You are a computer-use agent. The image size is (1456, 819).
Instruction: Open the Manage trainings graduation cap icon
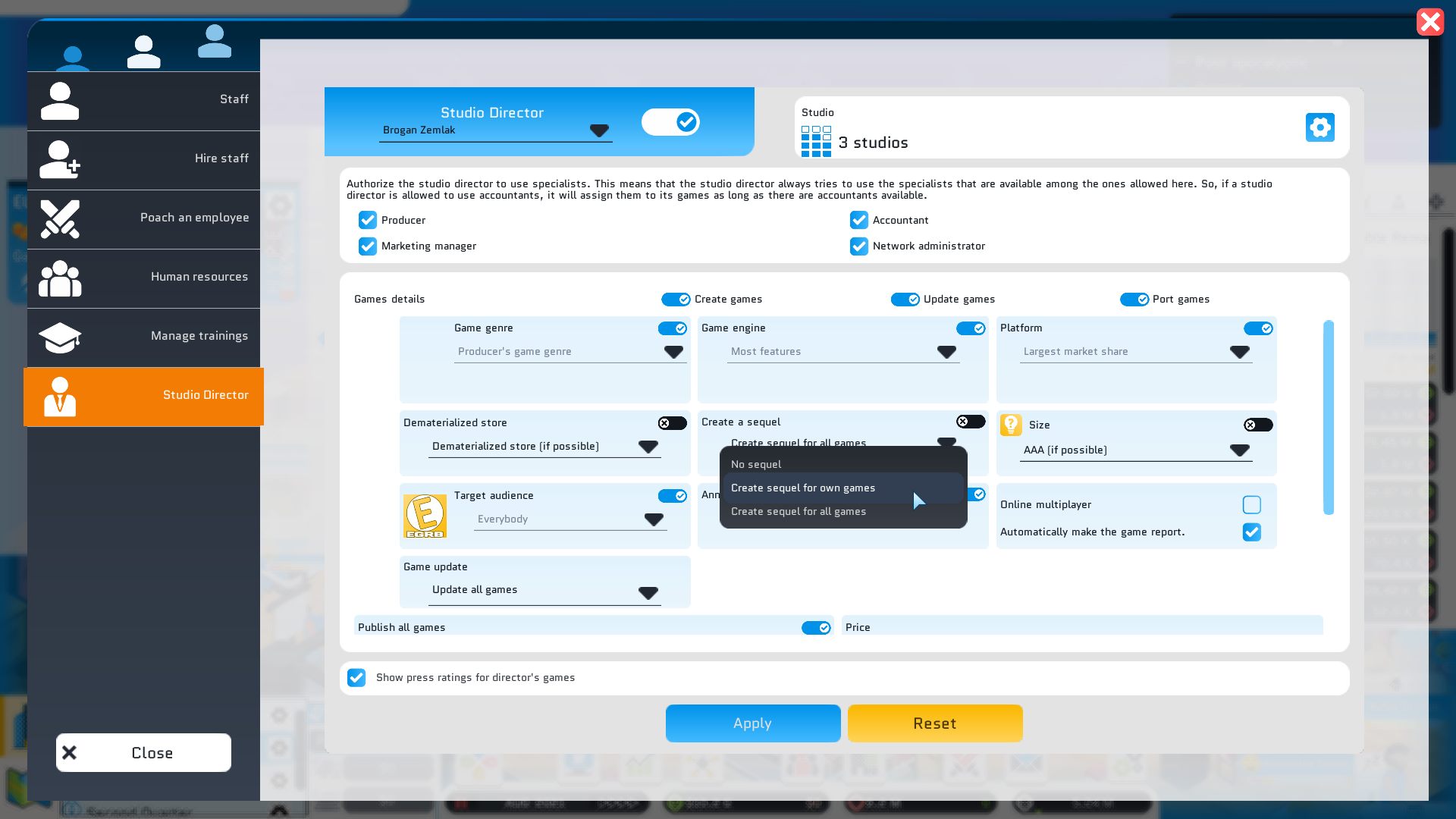[60, 337]
